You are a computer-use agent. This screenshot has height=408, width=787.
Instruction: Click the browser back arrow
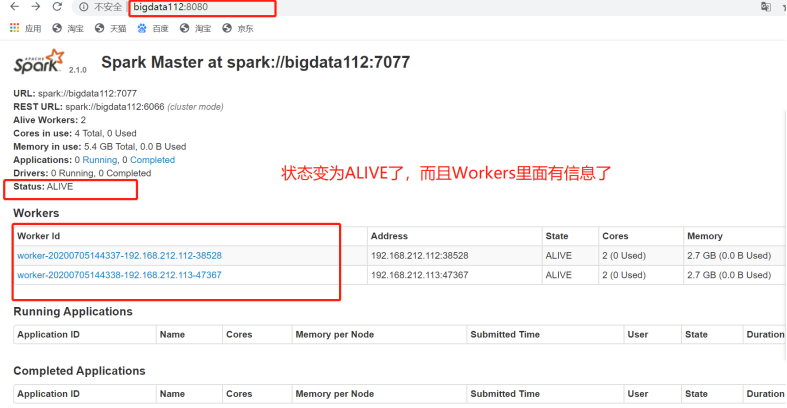[x=15, y=7]
